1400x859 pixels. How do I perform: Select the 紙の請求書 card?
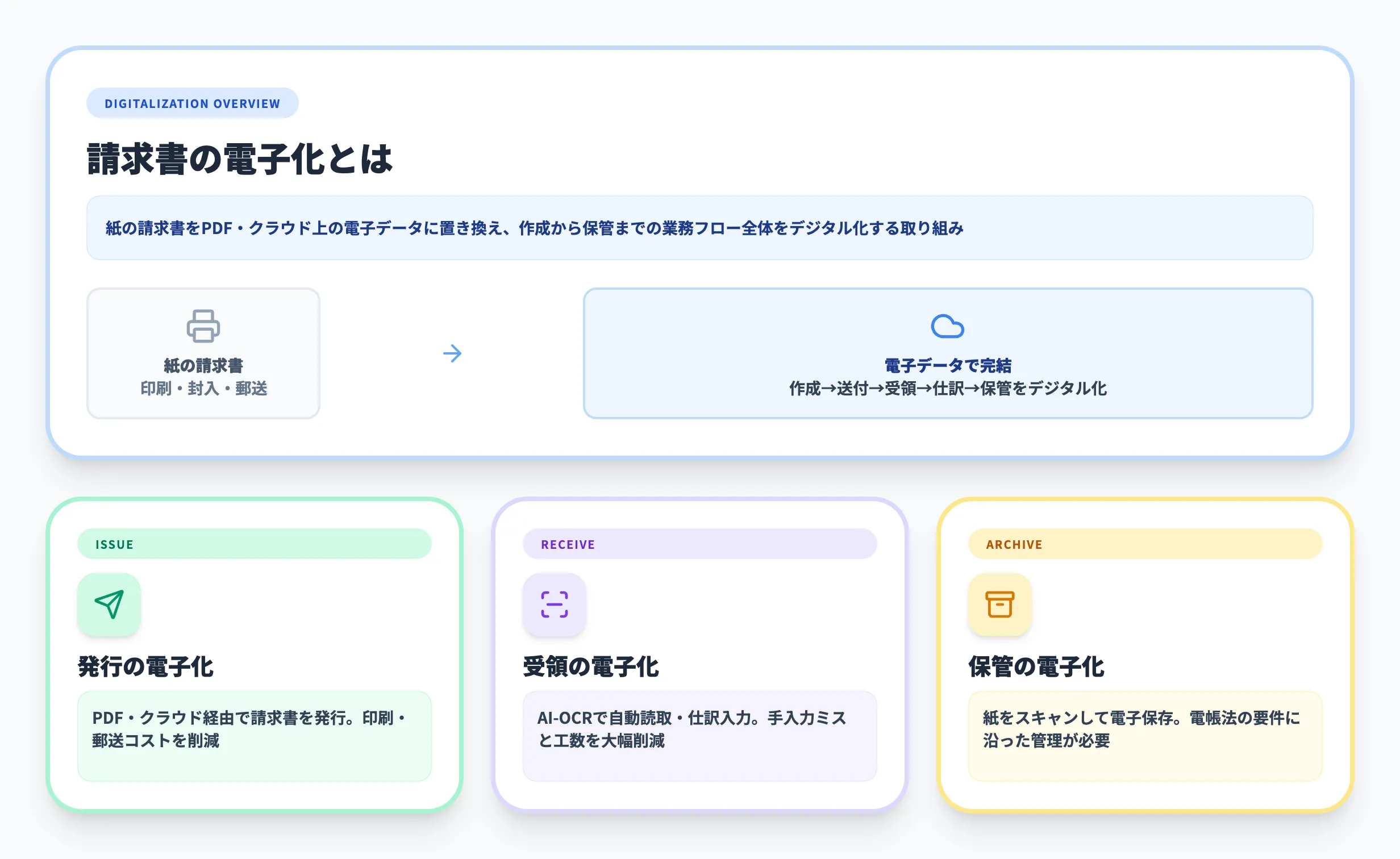[203, 353]
